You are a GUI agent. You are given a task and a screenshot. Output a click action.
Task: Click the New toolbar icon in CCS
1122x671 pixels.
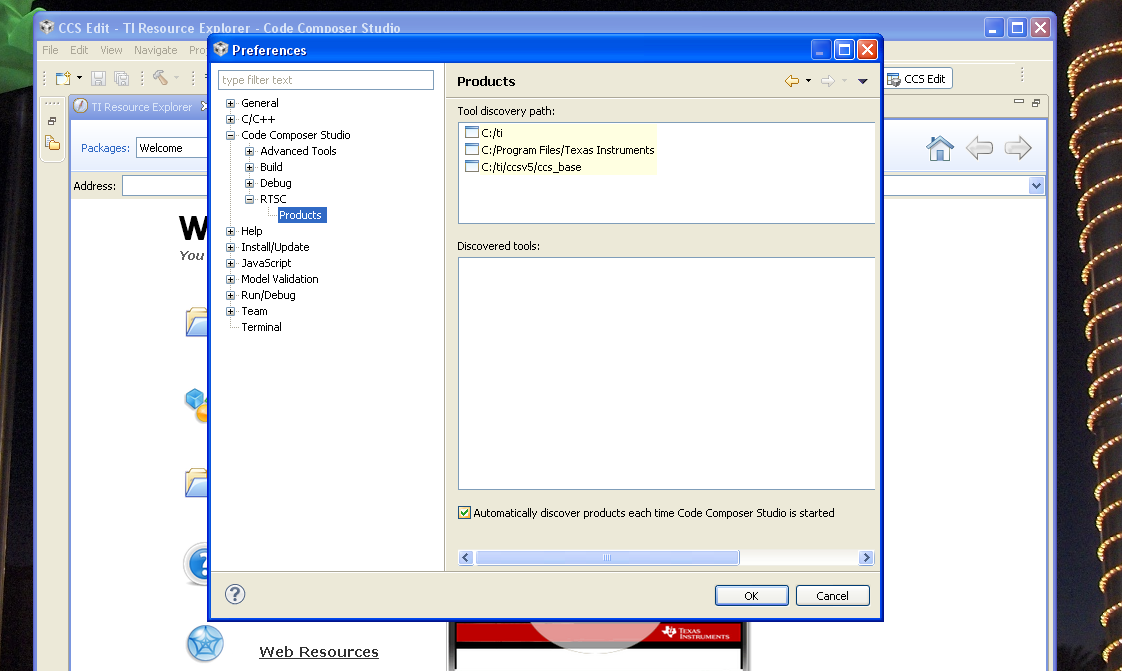pyautogui.click(x=64, y=78)
